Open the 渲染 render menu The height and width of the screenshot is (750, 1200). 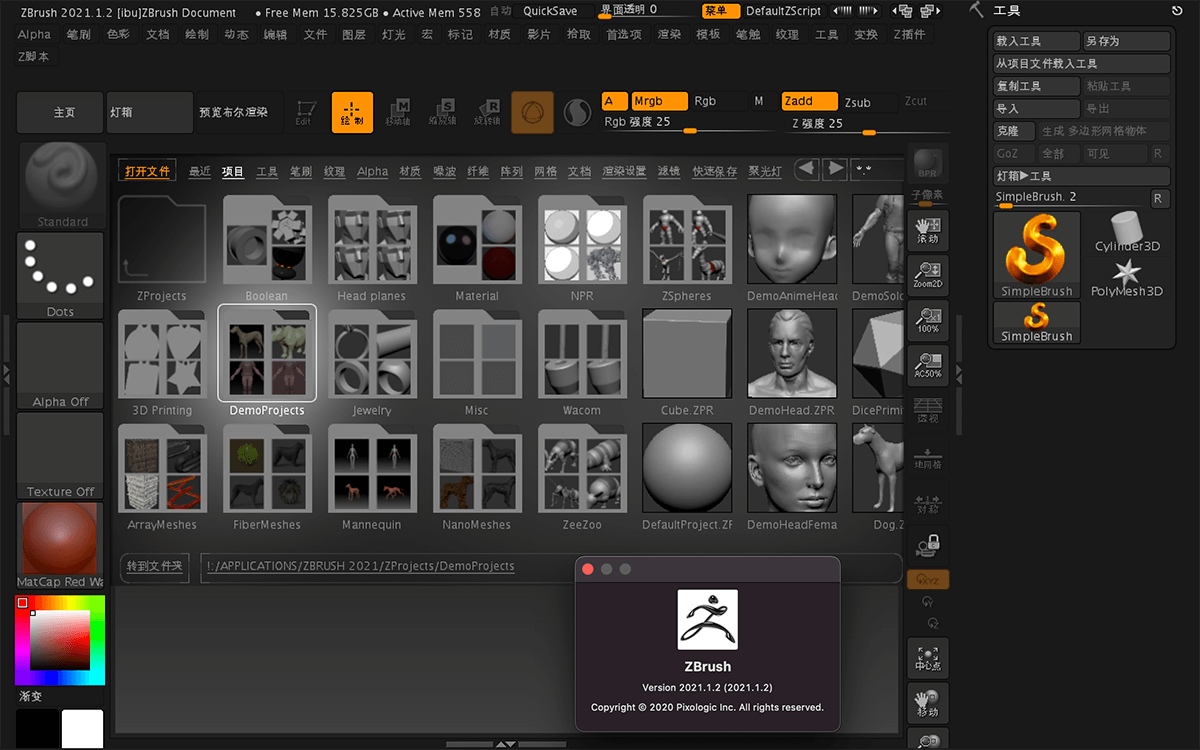[x=669, y=34]
